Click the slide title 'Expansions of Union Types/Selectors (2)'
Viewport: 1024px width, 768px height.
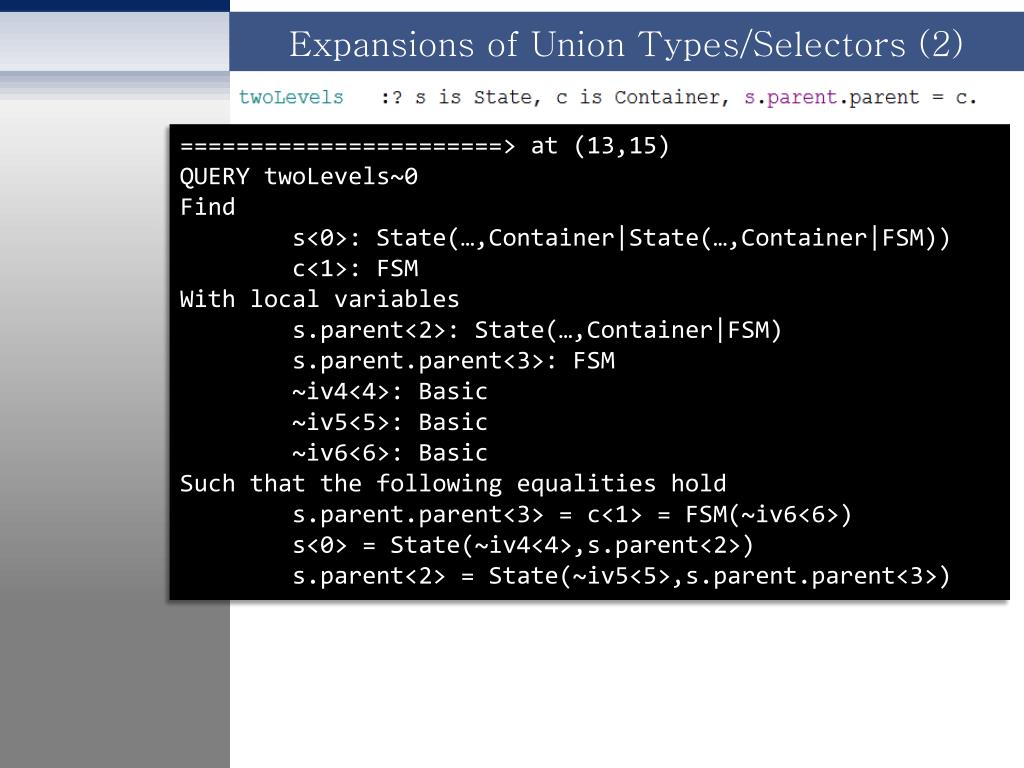coord(626,44)
